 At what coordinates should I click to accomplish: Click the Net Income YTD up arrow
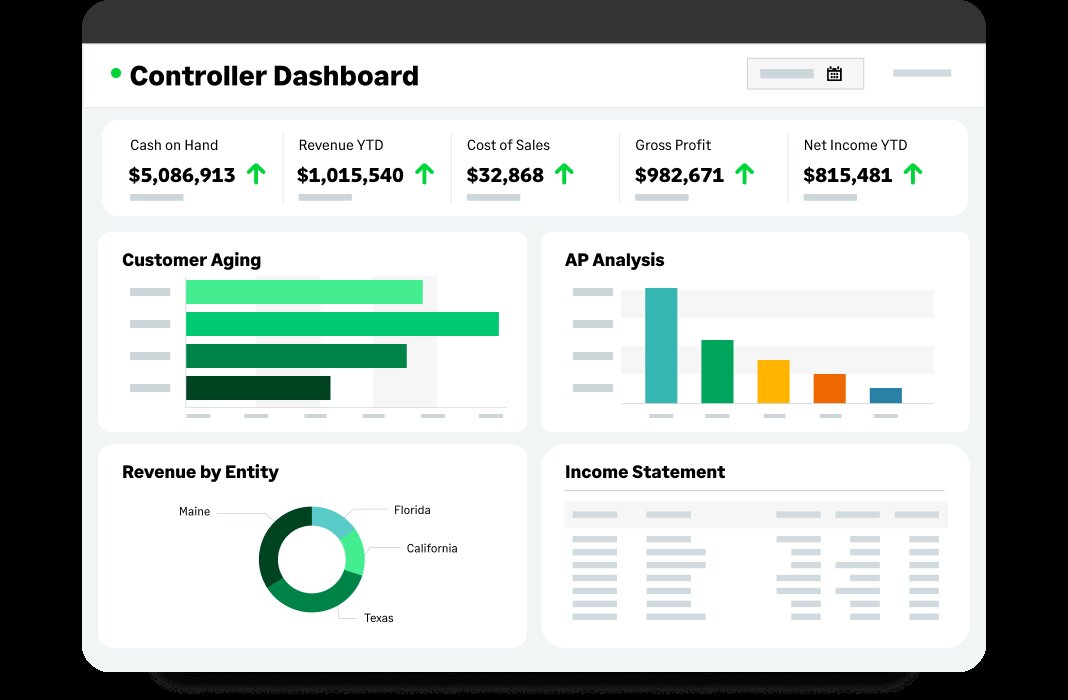pos(912,174)
